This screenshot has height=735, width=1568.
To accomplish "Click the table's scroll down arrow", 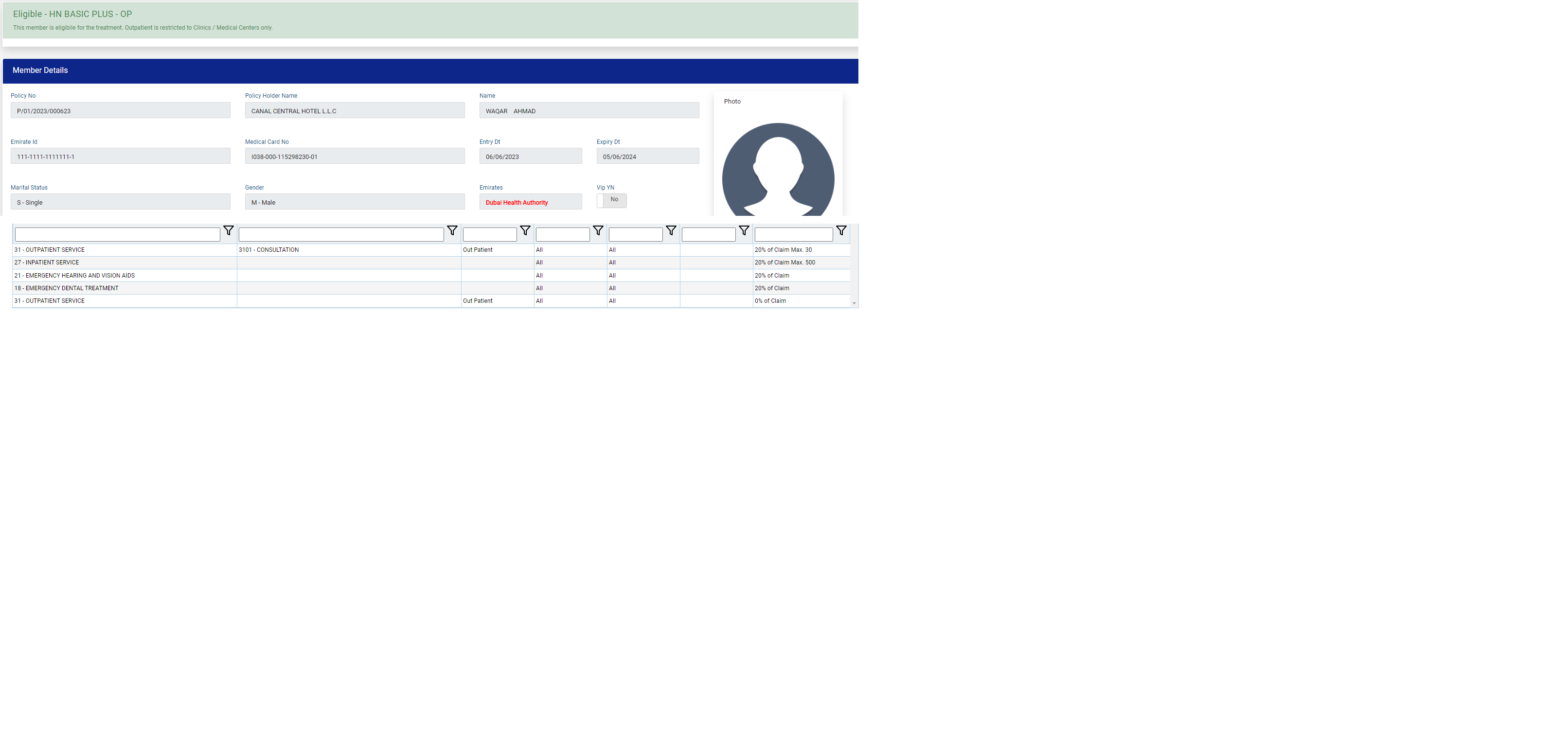I will [x=854, y=303].
